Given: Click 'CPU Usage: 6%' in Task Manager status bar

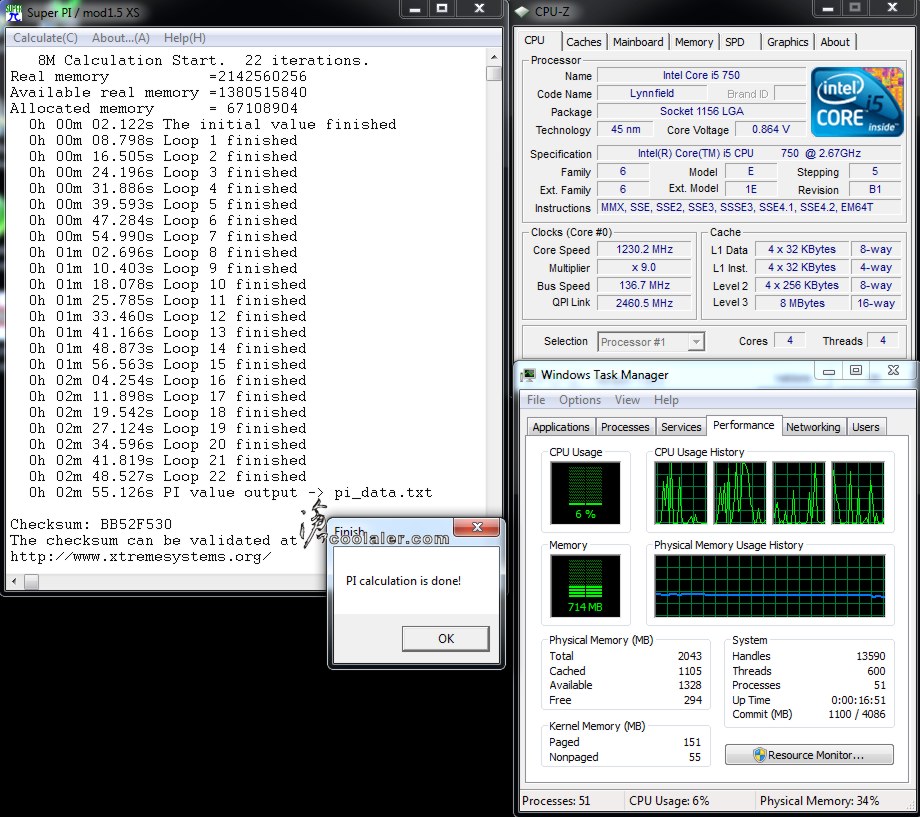Looking at the screenshot, I should click(669, 801).
